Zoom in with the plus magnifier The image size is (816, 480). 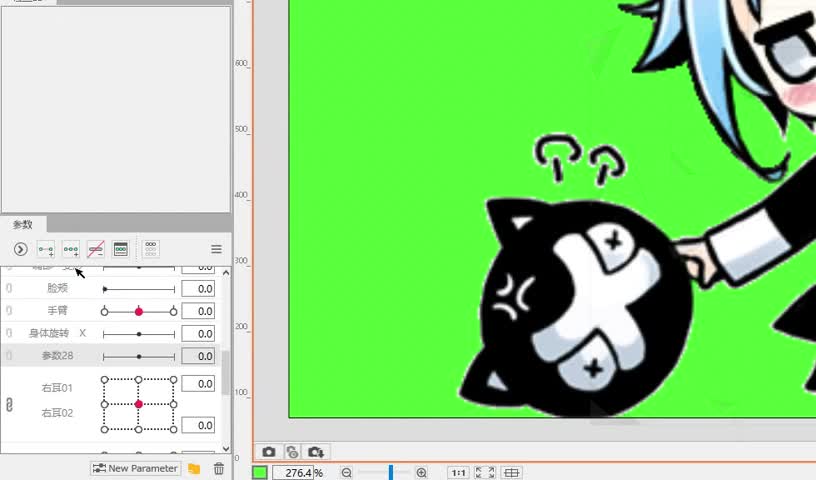pos(422,473)
